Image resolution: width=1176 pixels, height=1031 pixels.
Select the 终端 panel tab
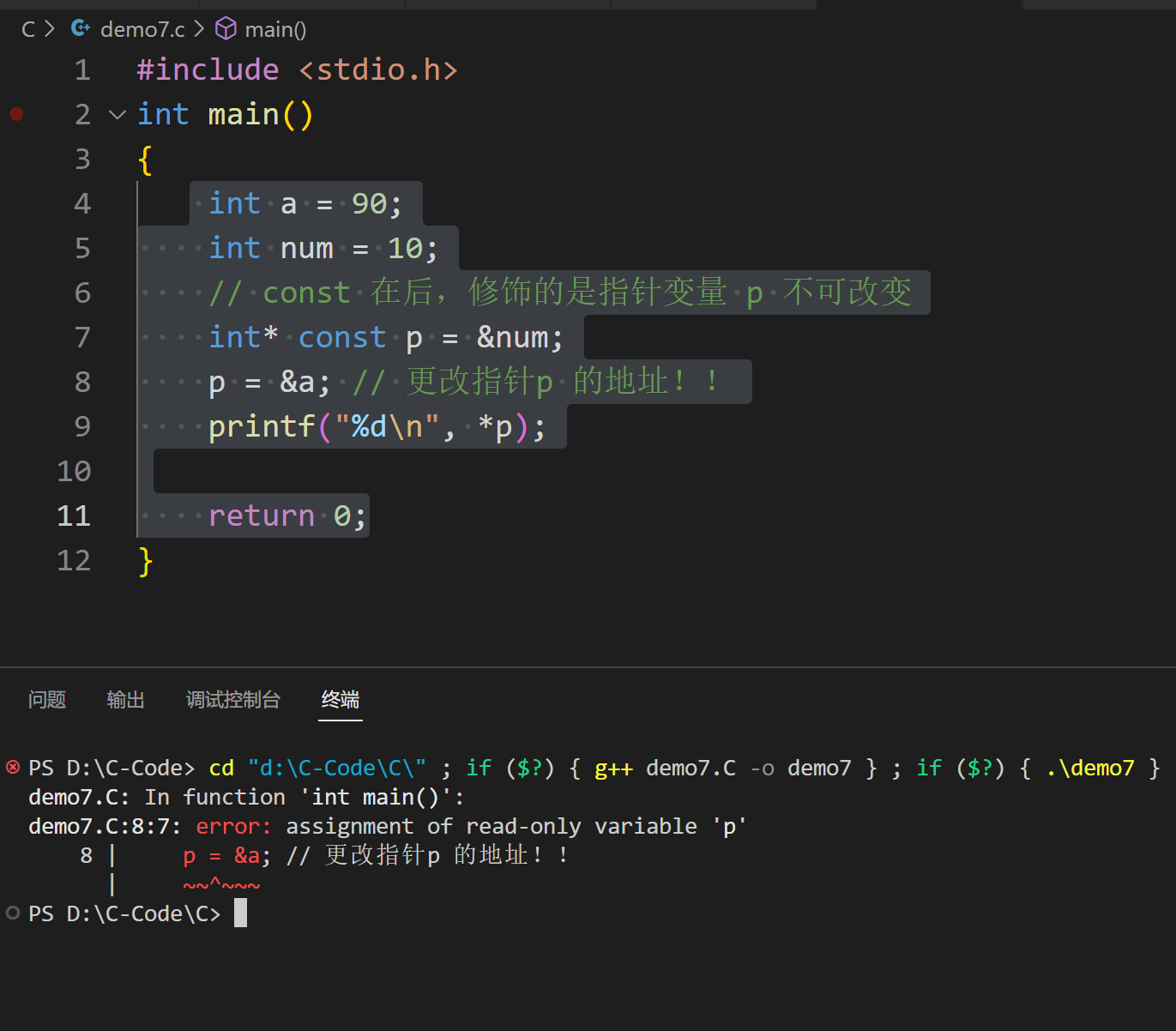(x=341, y=700)
